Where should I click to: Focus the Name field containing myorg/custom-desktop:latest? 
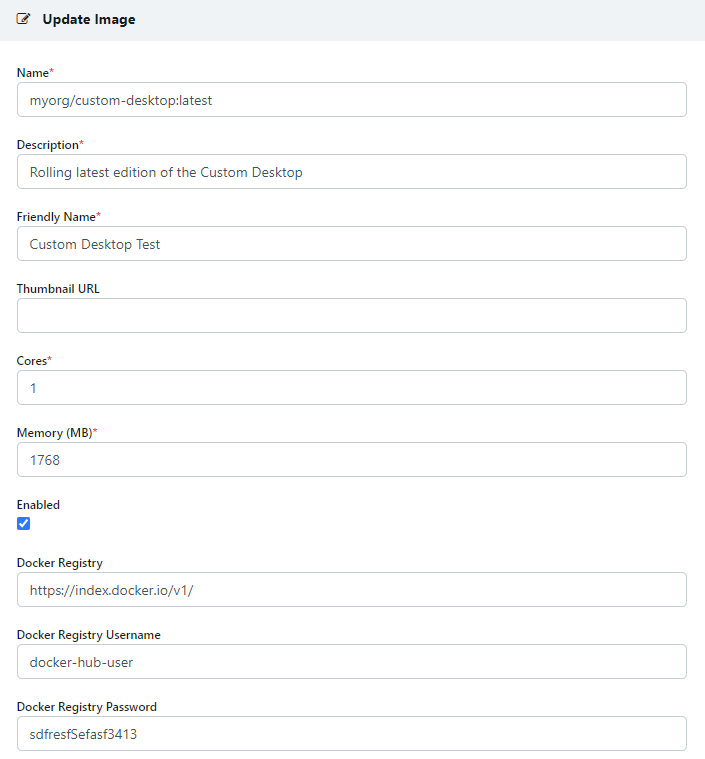pos(351,100)
